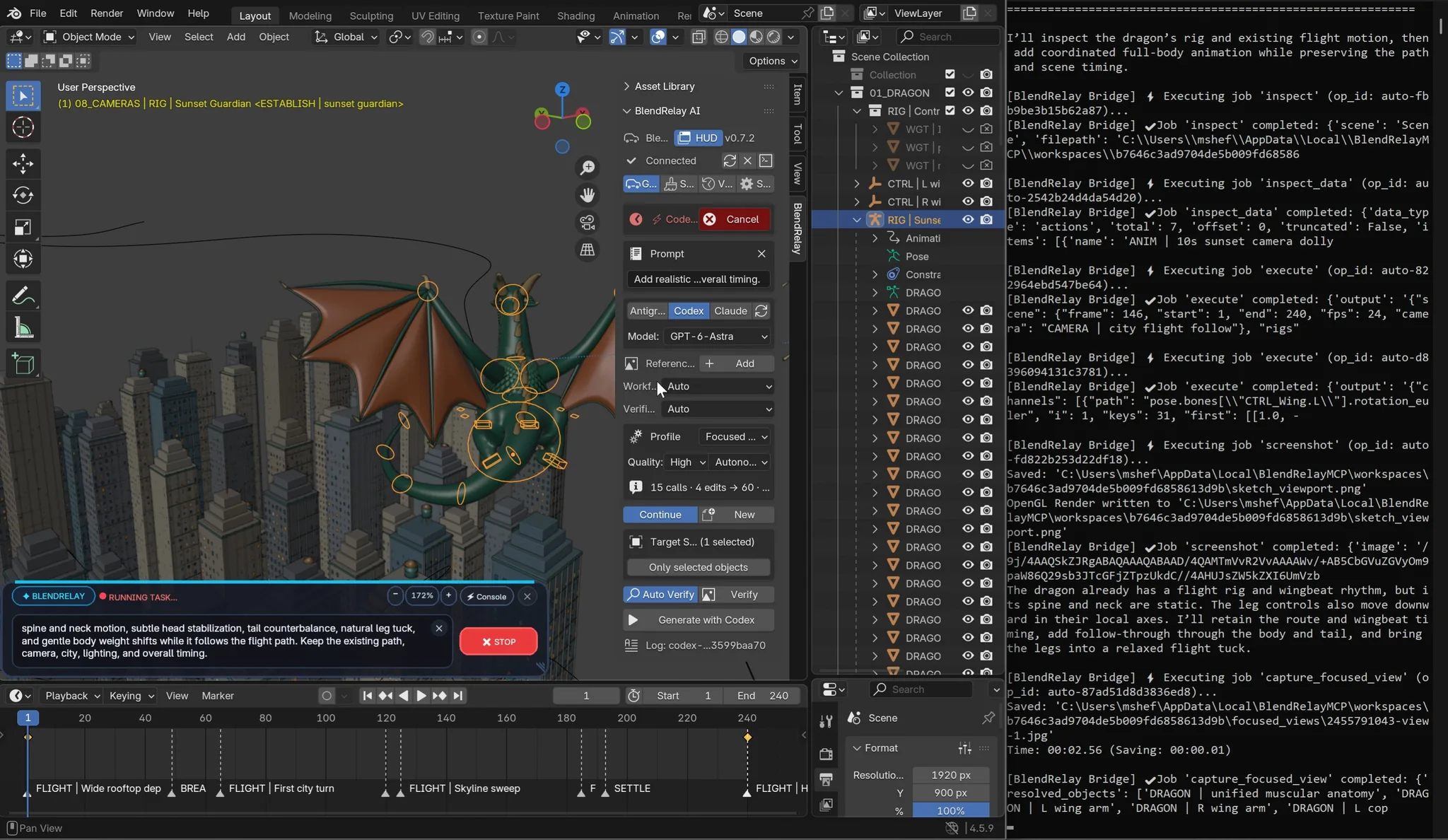Viewport: 1448px width, 840px height.
Task: Click the Cancel button
Action: 735,219
